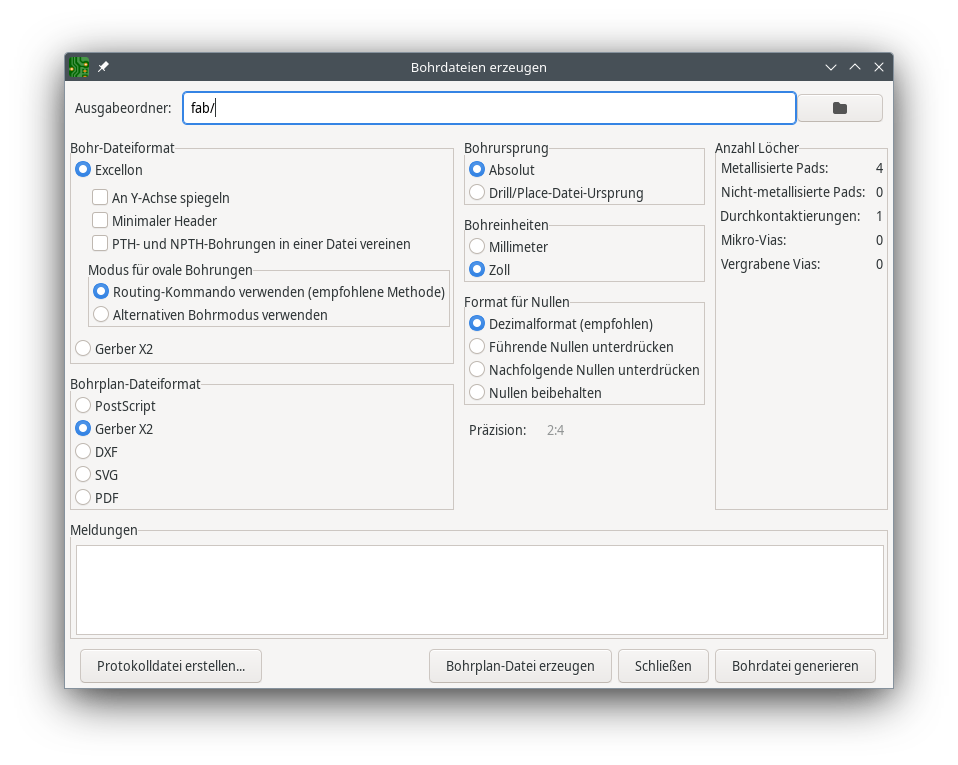Choose Alternativen Bohrmodus verwenden

pos(101,315)
